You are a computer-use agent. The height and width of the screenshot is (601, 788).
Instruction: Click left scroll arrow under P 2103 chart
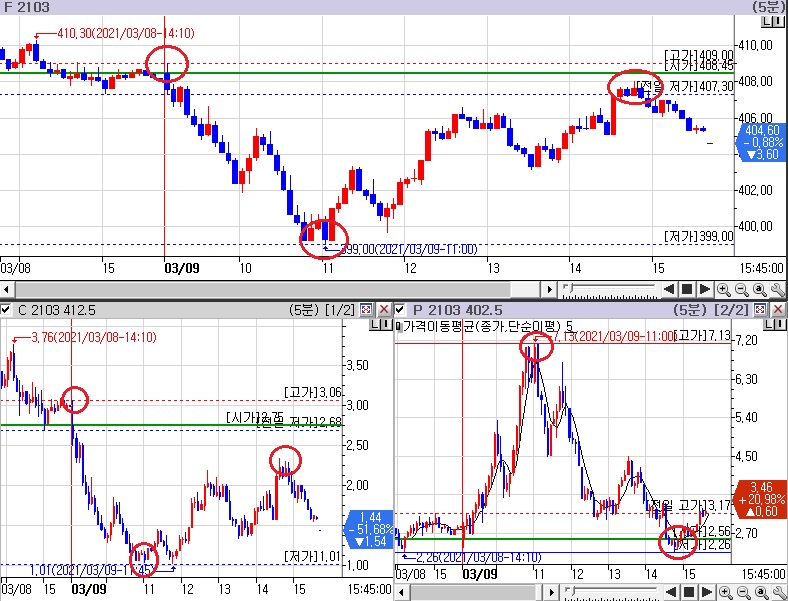pos(401,592)
